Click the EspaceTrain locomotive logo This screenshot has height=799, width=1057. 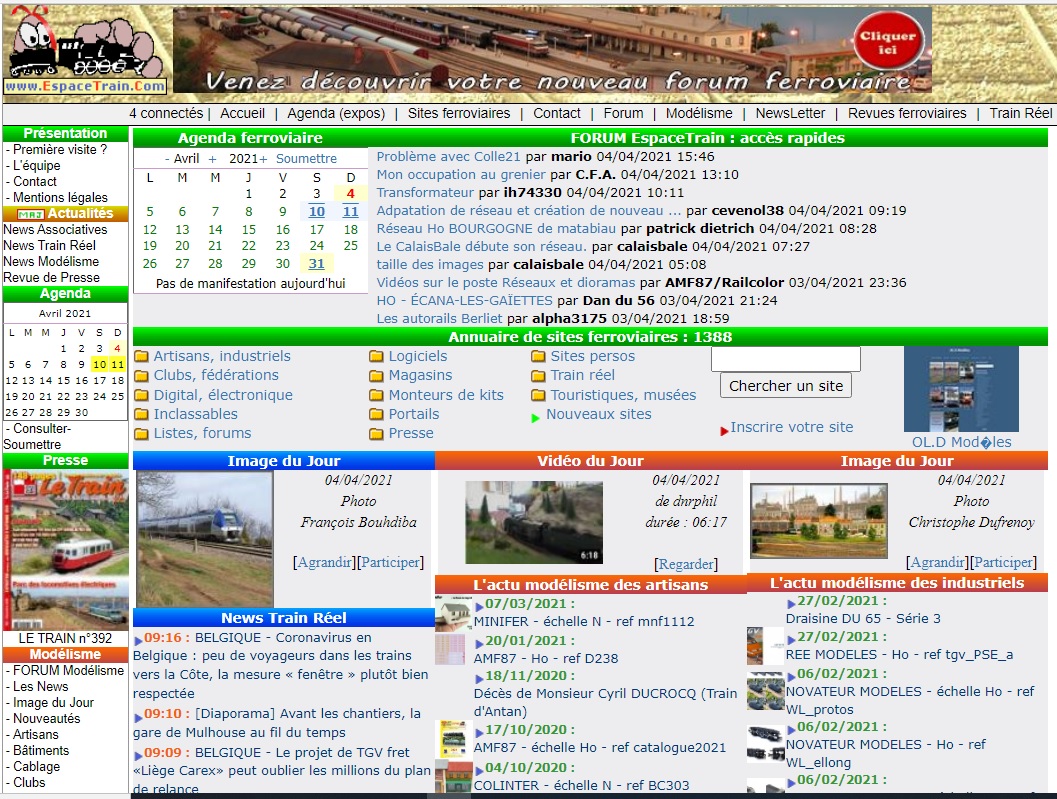85,49
